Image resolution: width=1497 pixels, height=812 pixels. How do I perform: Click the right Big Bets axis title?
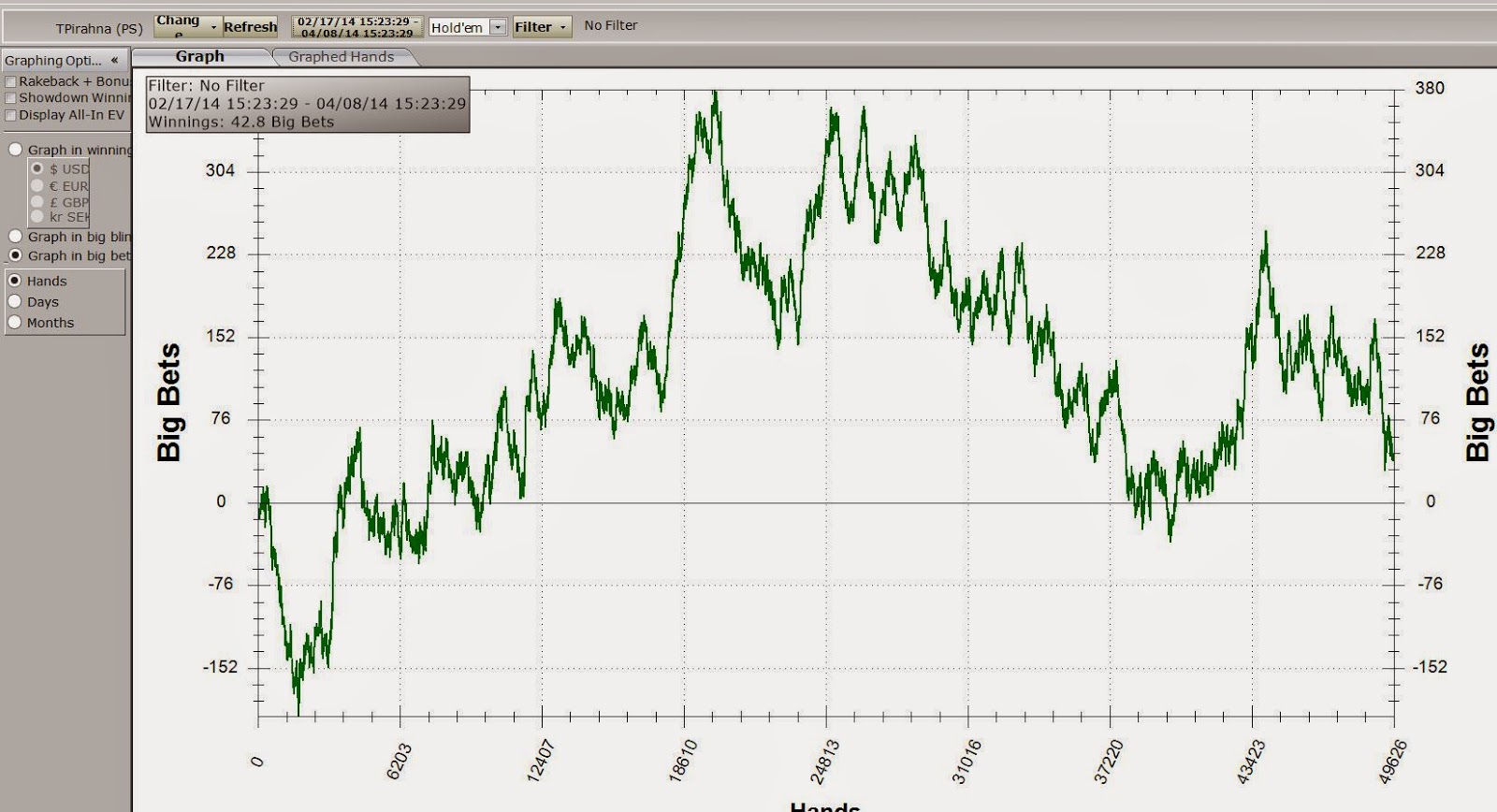click(1476, 402)
